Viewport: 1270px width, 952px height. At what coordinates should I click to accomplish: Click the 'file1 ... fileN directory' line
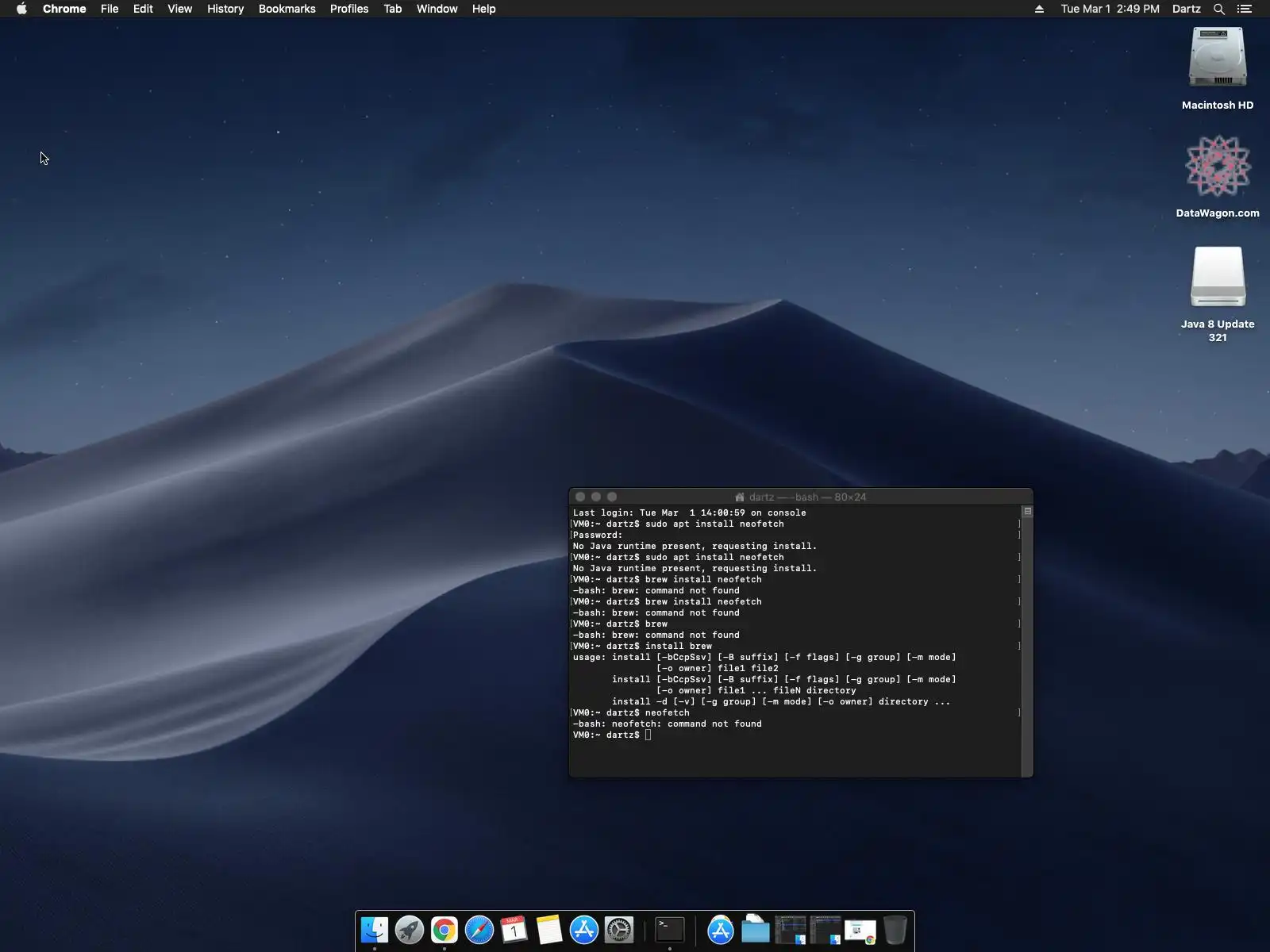click(x=756, y=690)
